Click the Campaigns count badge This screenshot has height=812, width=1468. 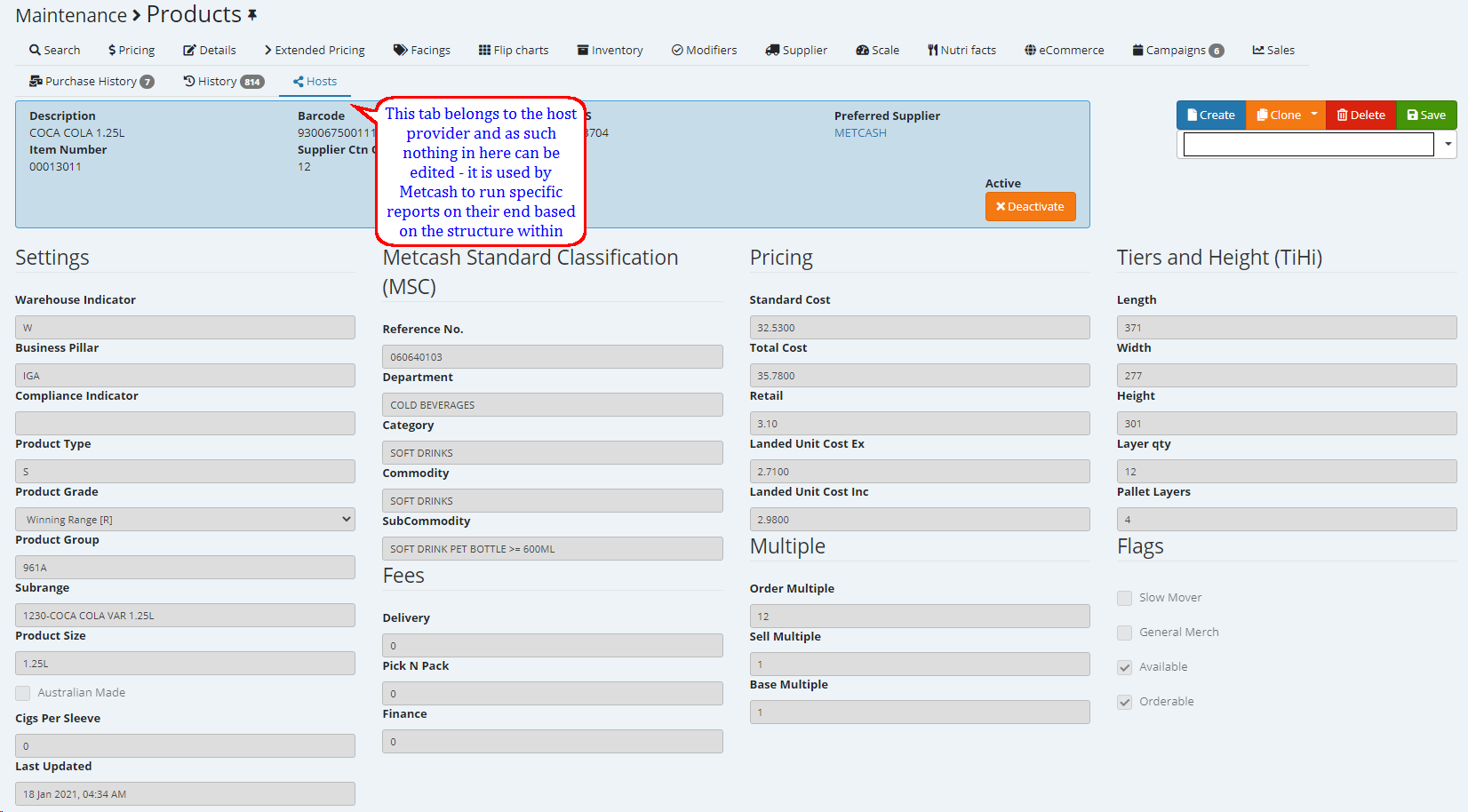click(1217, 52)
